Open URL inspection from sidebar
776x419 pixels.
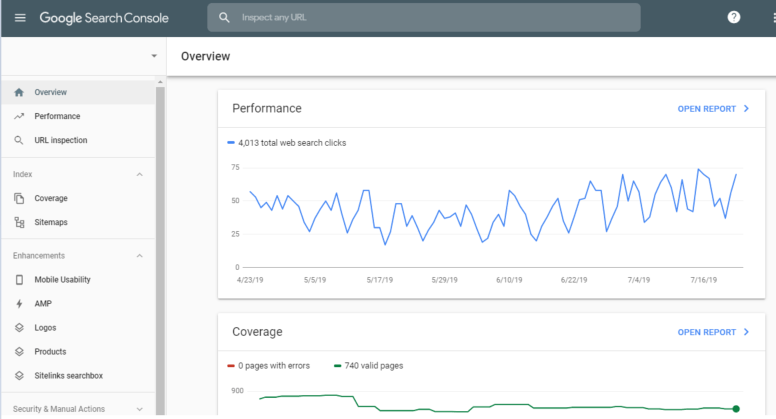60,140
